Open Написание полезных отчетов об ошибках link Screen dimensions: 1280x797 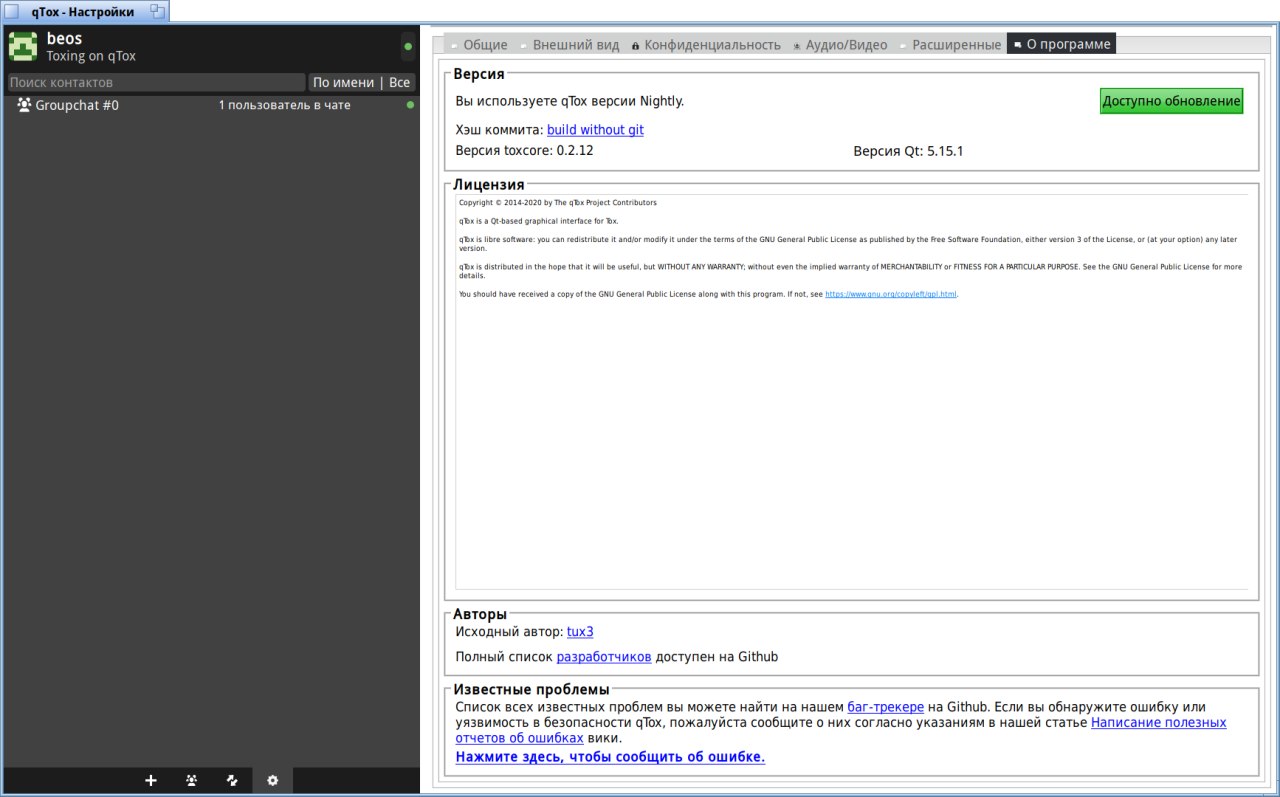(1159, 722)
